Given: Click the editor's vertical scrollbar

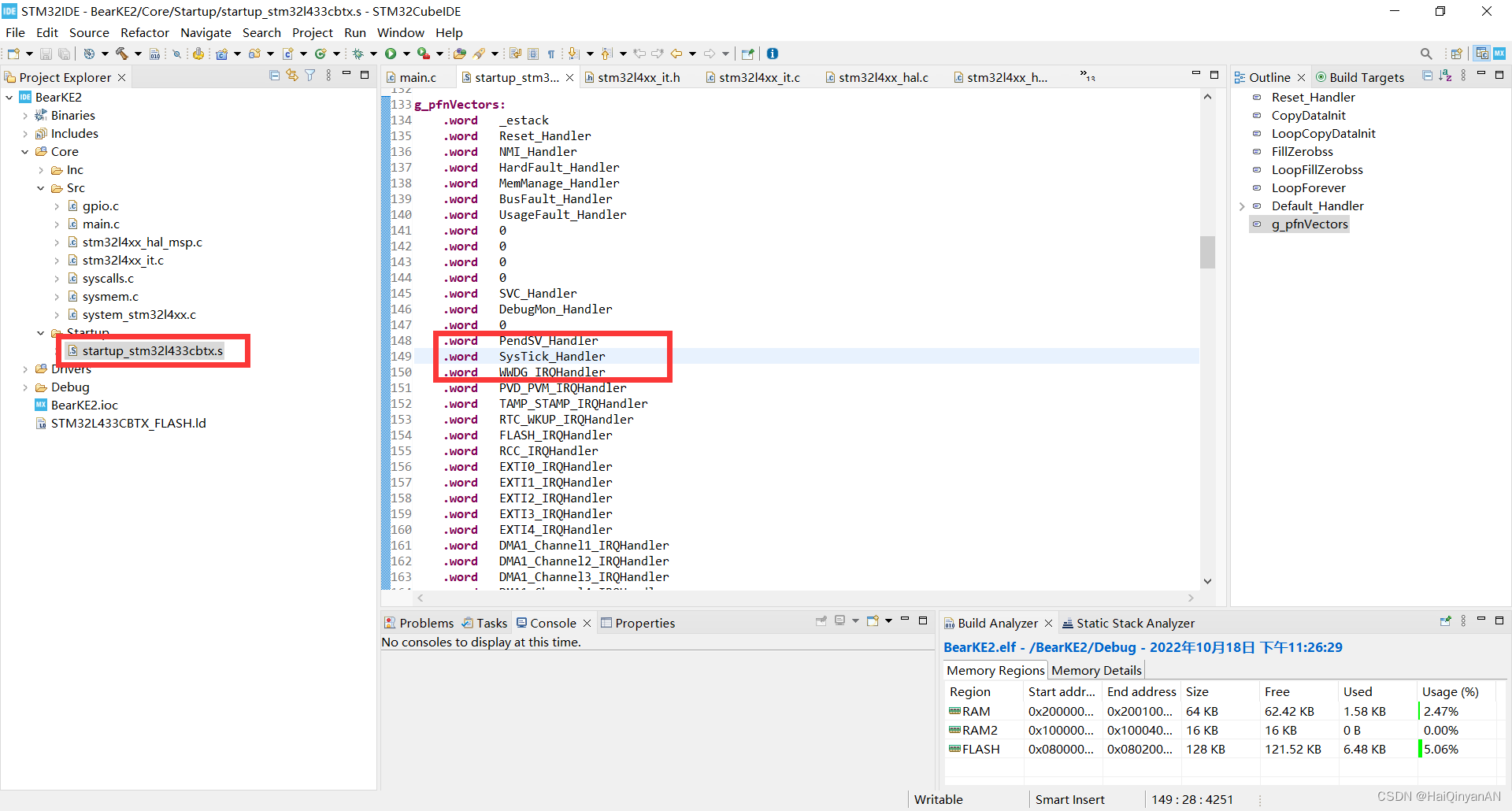Looking at the screenshot, I should (x=1207, y=252).
